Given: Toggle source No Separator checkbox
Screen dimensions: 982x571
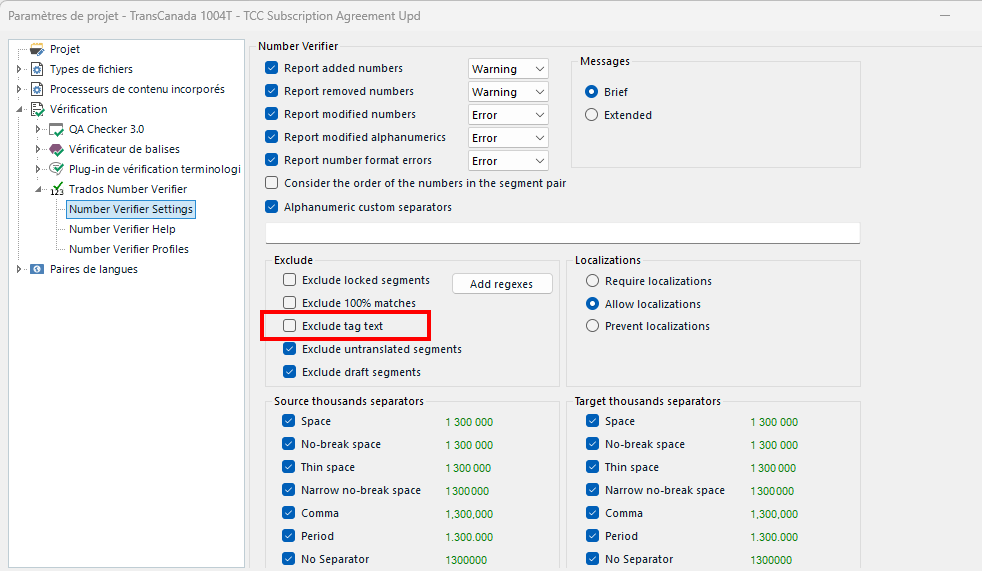Looking at the screenshot, I should 288,558.
